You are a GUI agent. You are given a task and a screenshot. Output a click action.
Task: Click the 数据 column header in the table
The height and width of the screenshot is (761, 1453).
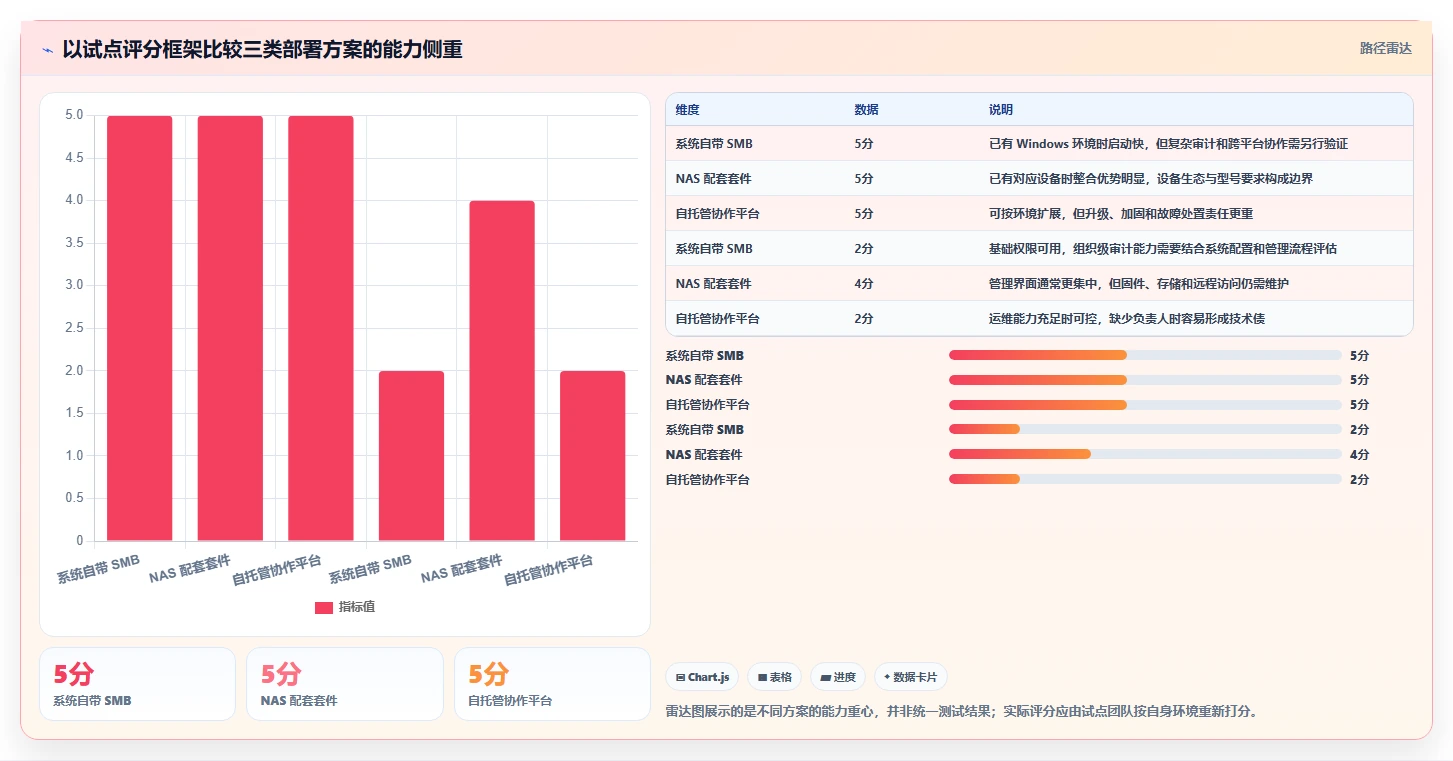coord(867,110)
